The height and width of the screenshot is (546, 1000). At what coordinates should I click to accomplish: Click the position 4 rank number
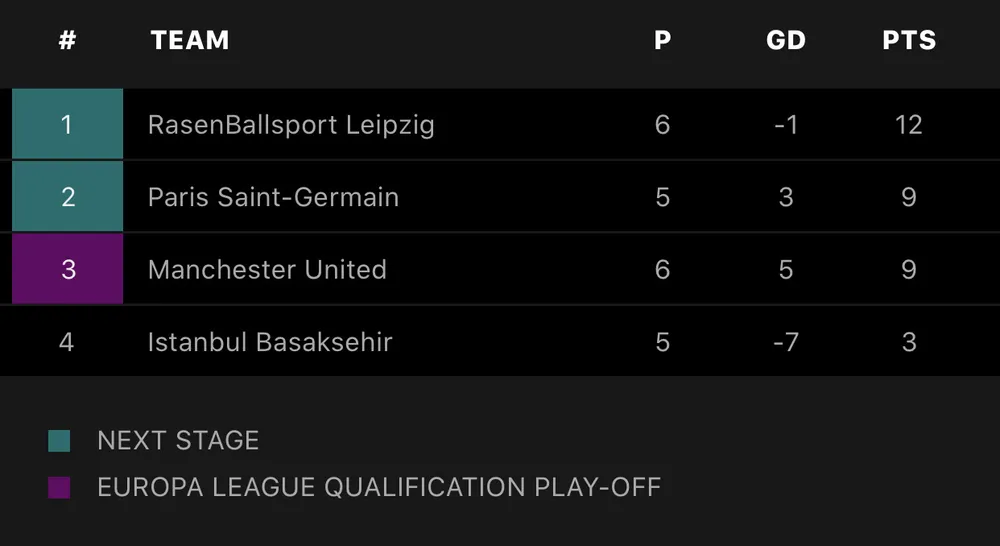click(x=67, y=342)
